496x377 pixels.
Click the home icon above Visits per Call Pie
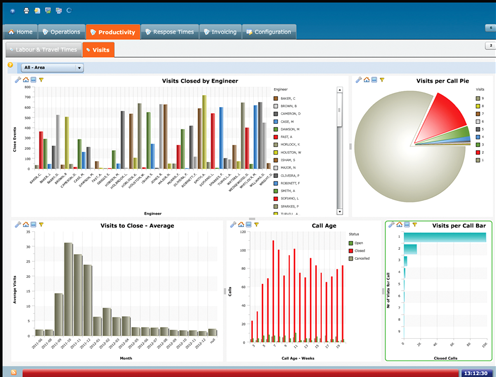click(367, 80)
